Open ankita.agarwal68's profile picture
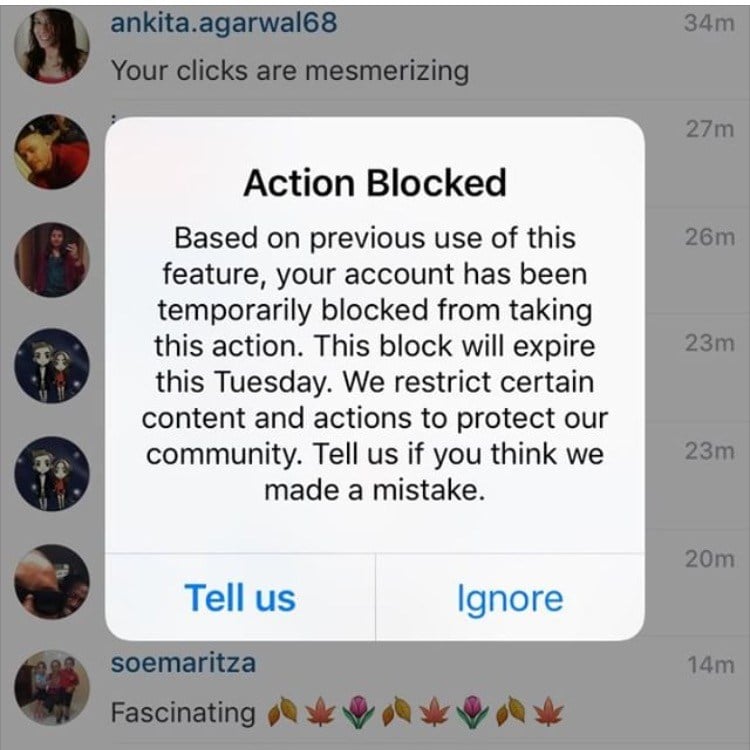 (x=52, y=45)
